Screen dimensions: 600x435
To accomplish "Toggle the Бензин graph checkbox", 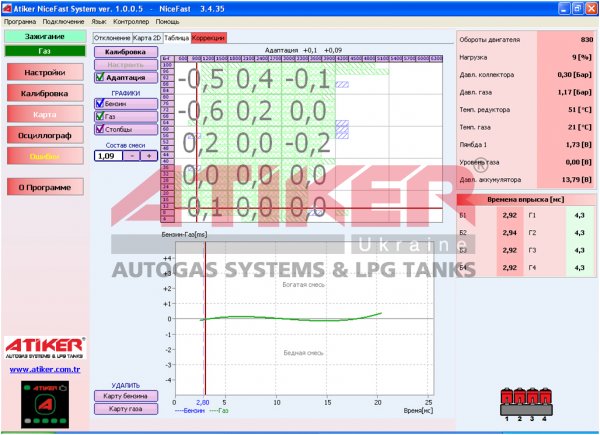I will click(100, 103).
